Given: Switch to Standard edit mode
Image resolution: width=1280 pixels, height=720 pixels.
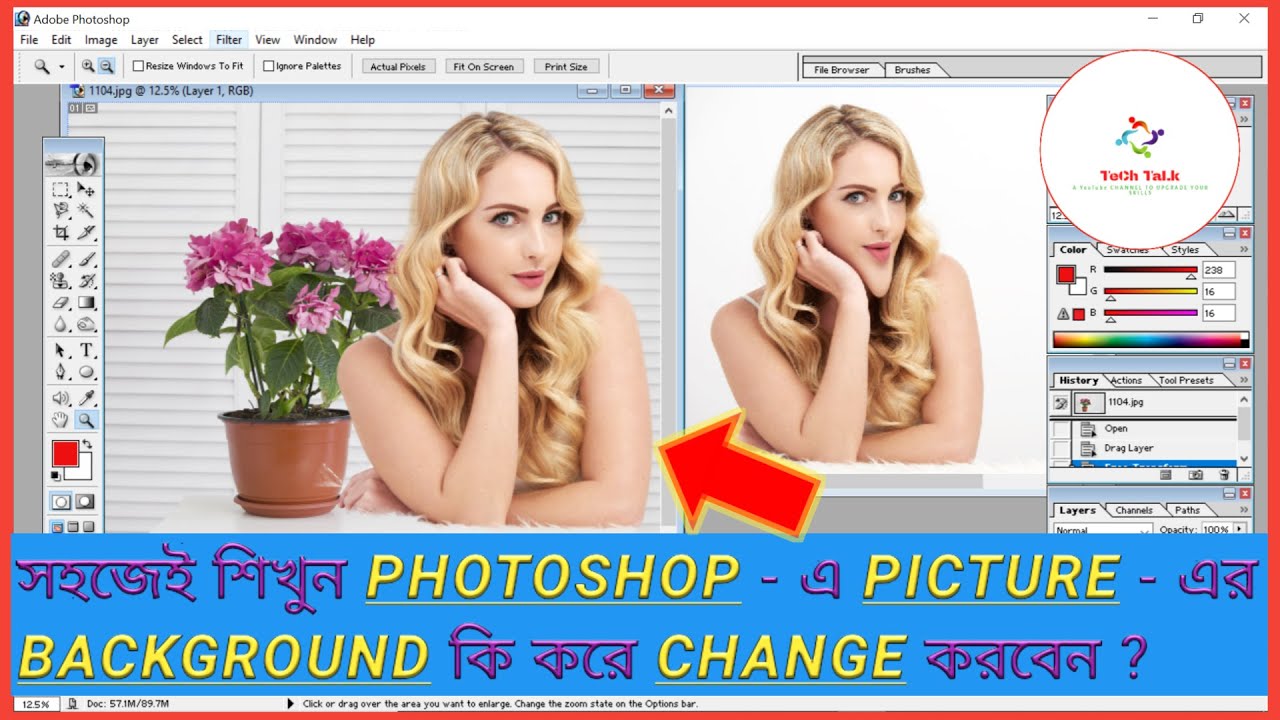Looking at the screenshot, I should click(x=61, y=501).
